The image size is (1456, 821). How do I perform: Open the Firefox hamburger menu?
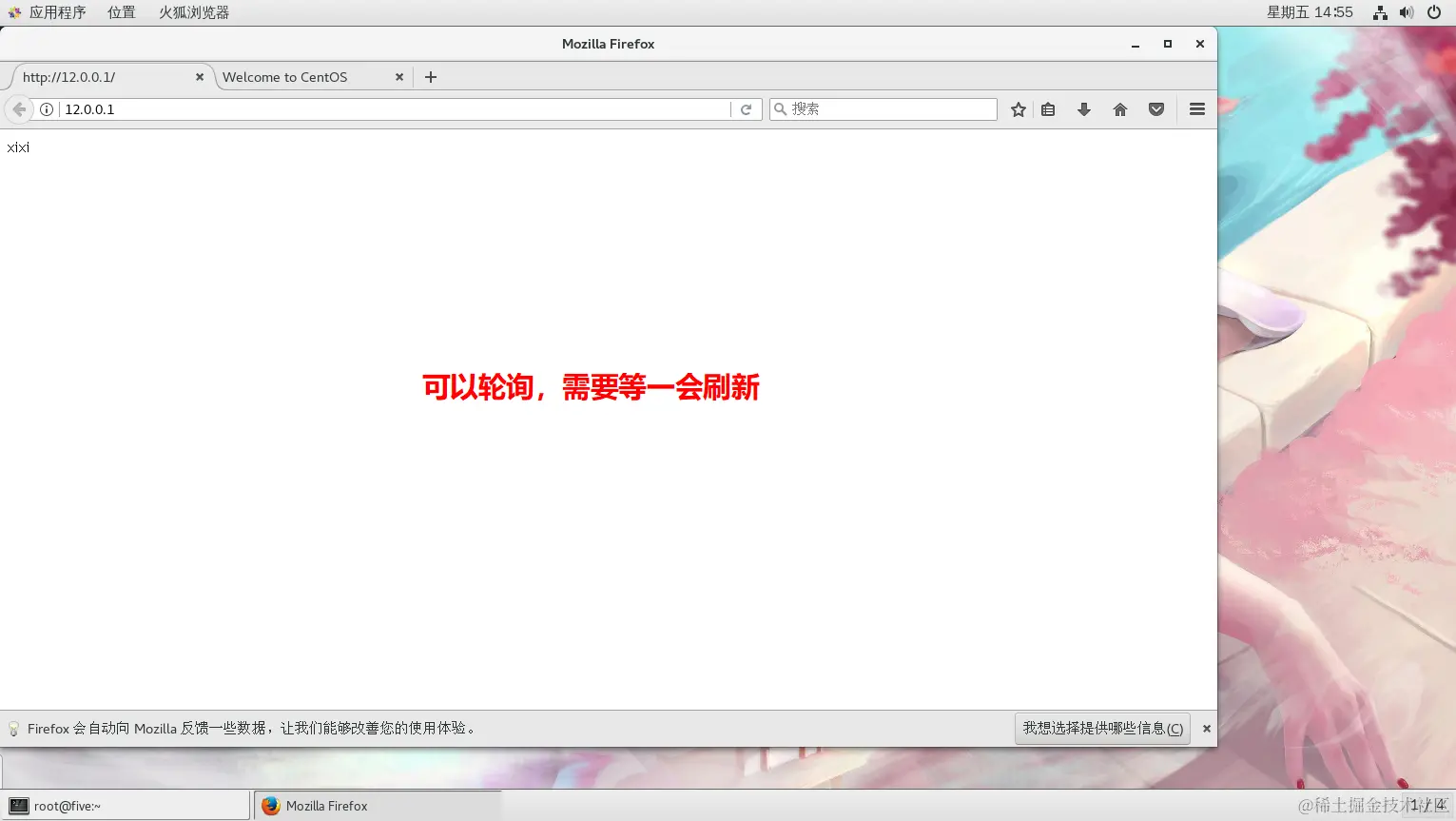point(1197,109)
